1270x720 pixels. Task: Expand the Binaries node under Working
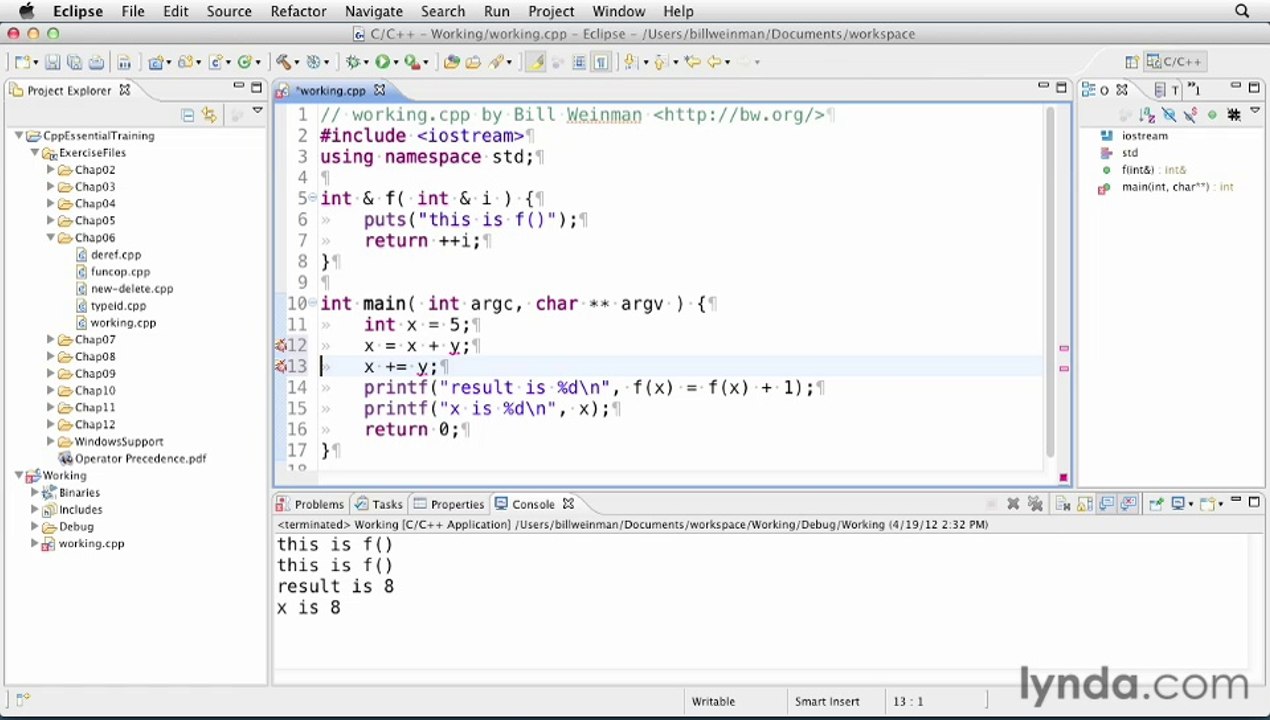[x=35, y=493]
